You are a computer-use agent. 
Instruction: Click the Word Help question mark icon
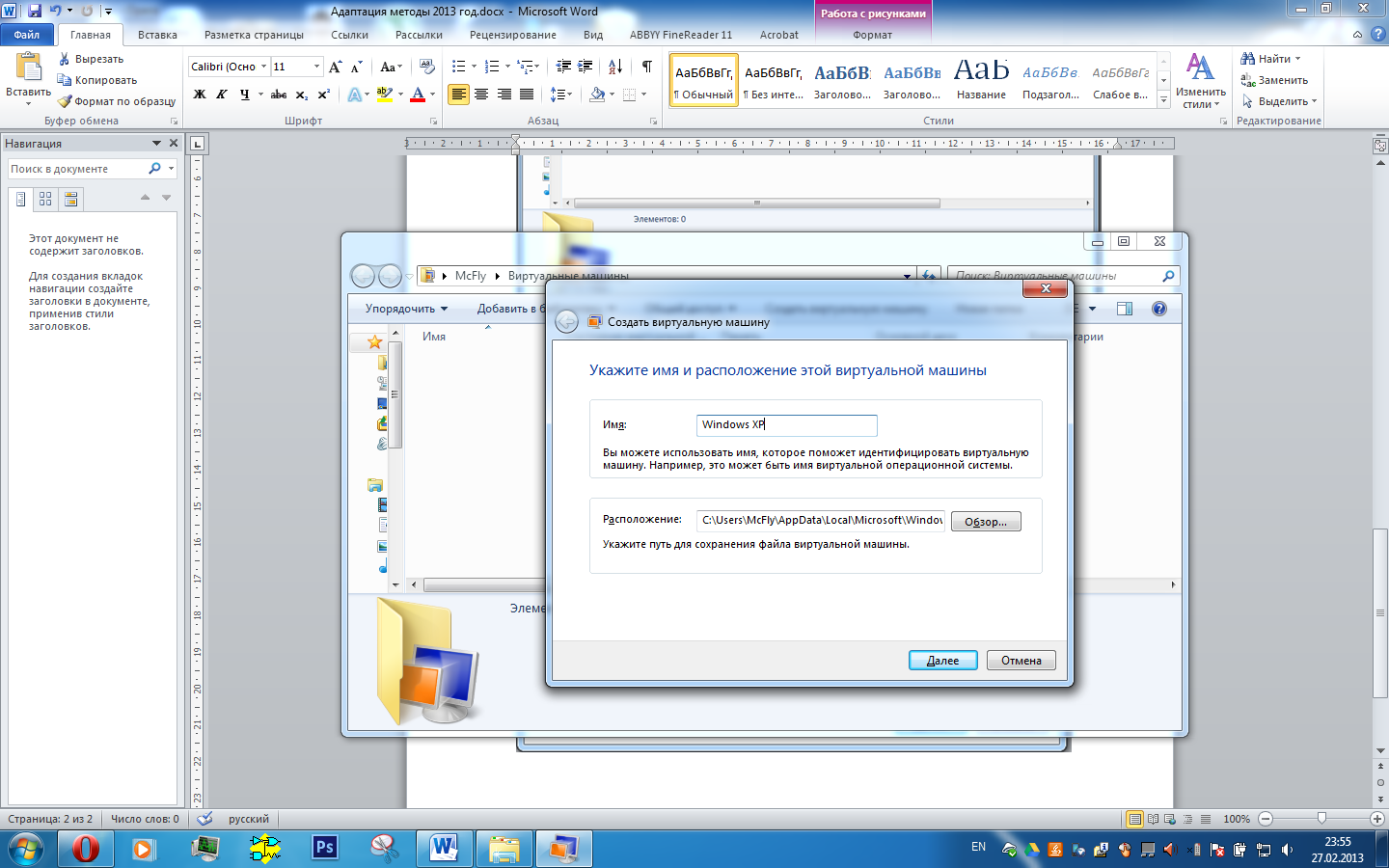pos(1377,34)
